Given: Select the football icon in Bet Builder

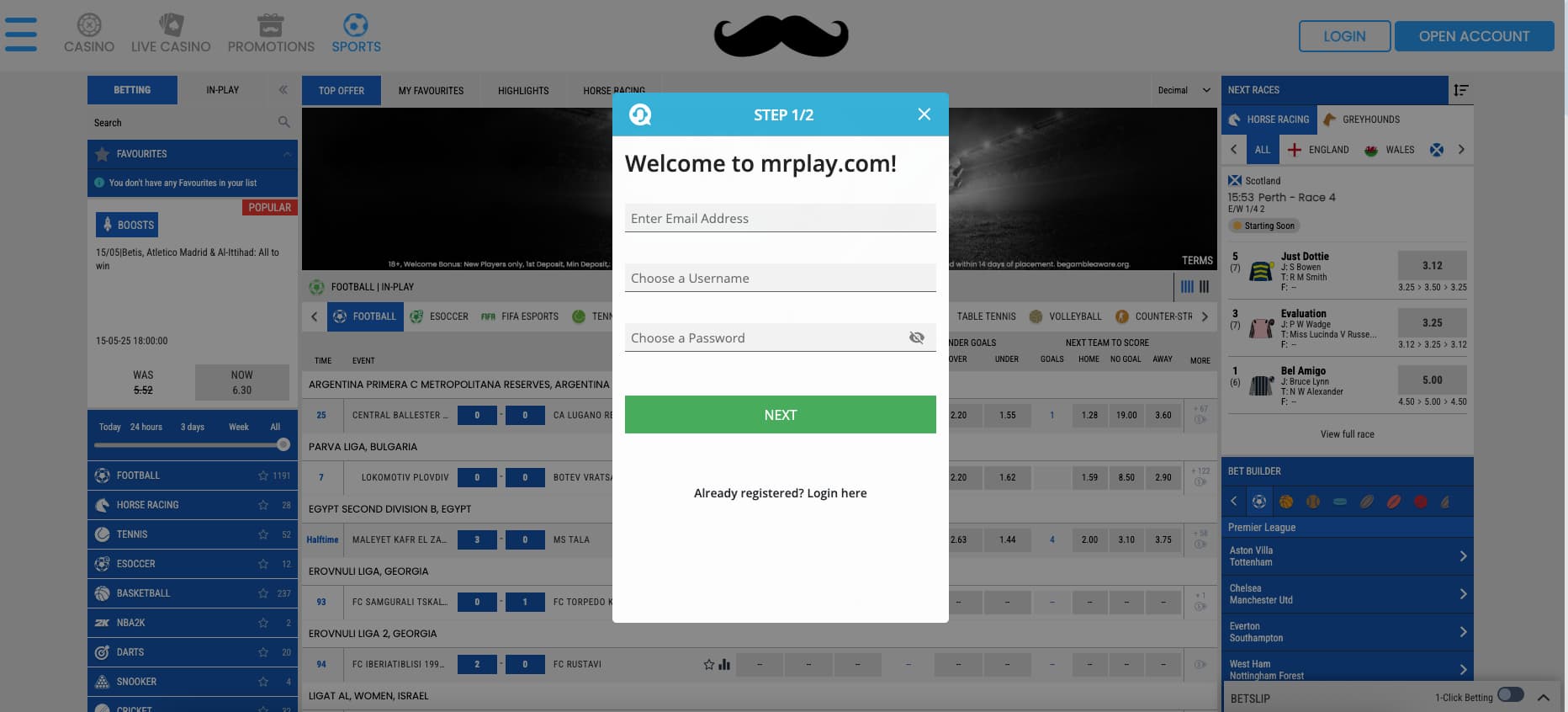Looking at the screenshot, I should pos(1259,502).
